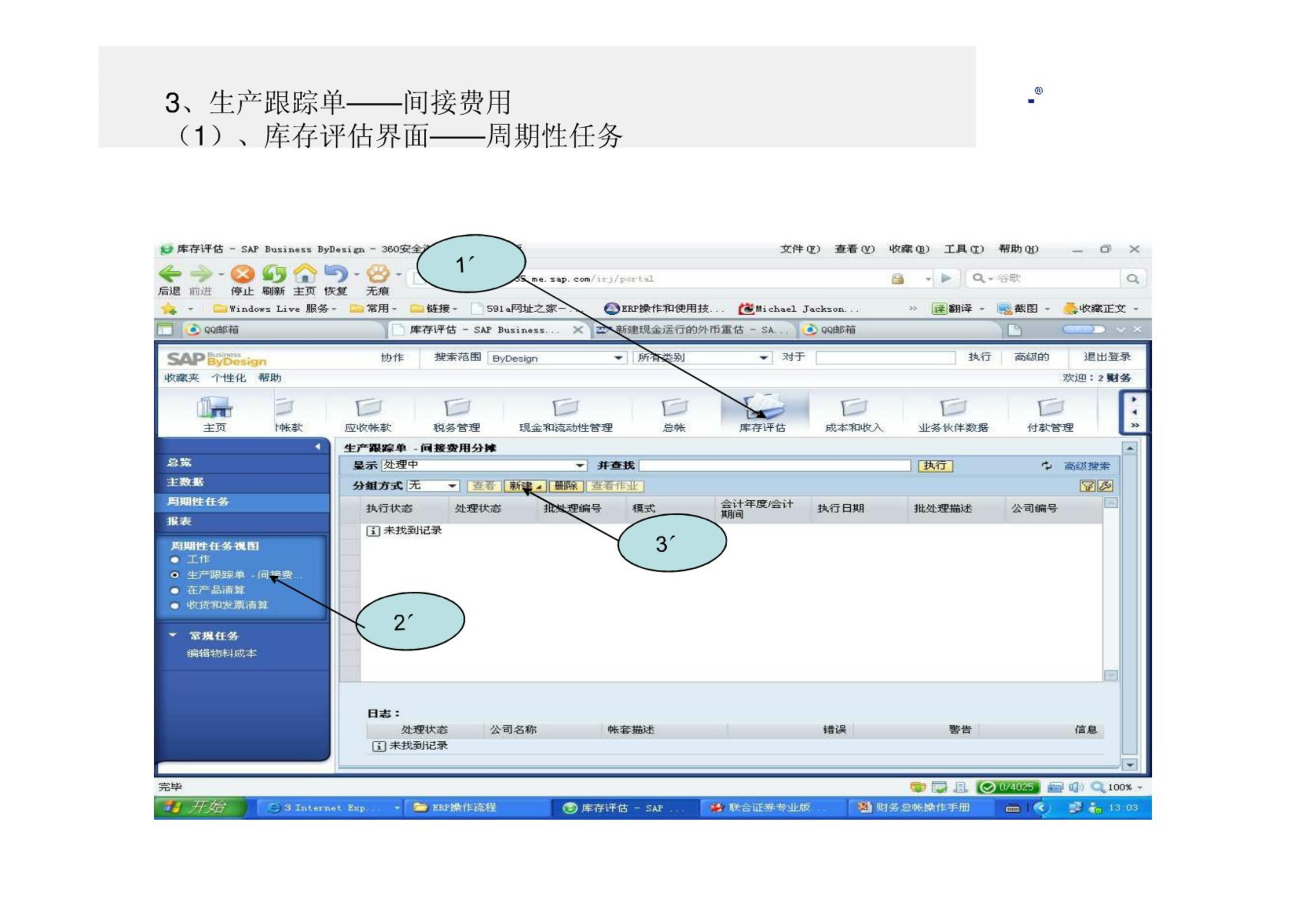Viewport: 1306px width, 924px height.
Task: Click the refresh icon beside 高级搜索
Action: (1046, 465)
